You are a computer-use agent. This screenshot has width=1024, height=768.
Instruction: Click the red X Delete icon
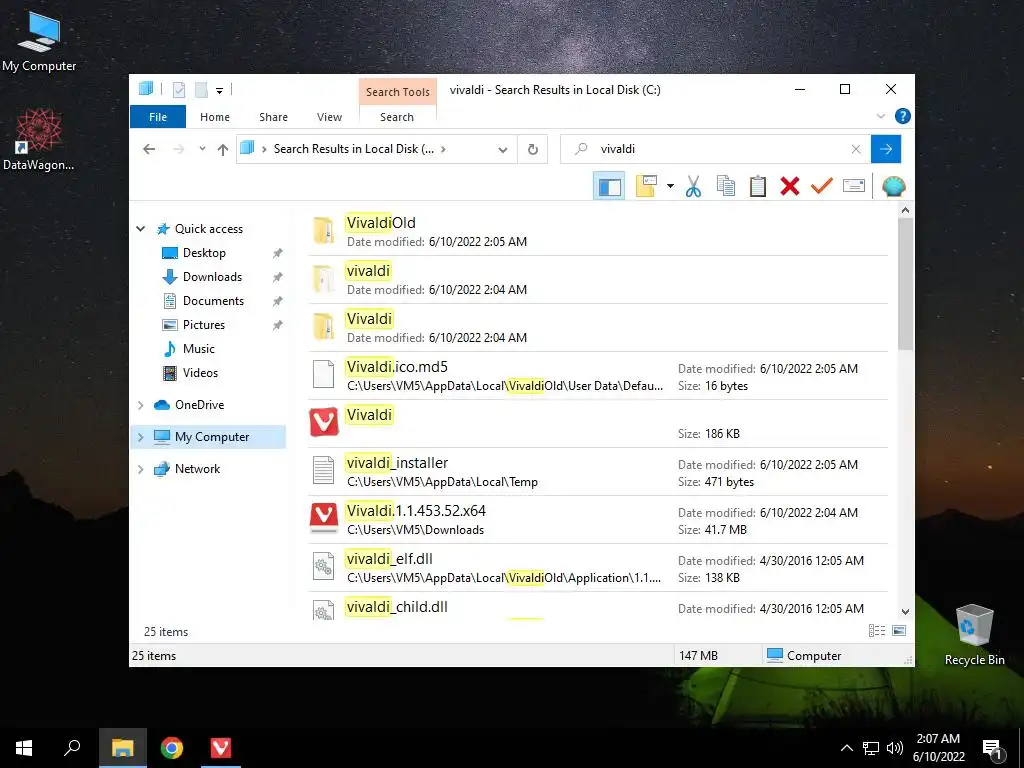pyautogui.click(x=790, y=187)
